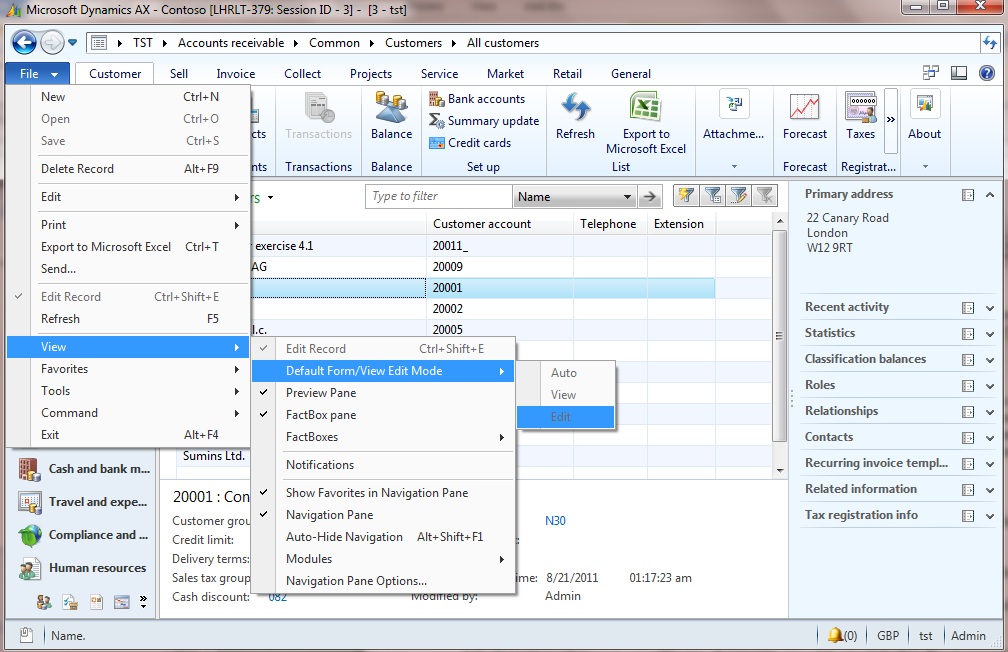Screen dimensions: 1008x652
Task: Open the Balance ribbon button
Action: pyautogui.click(x=392, y=116)
